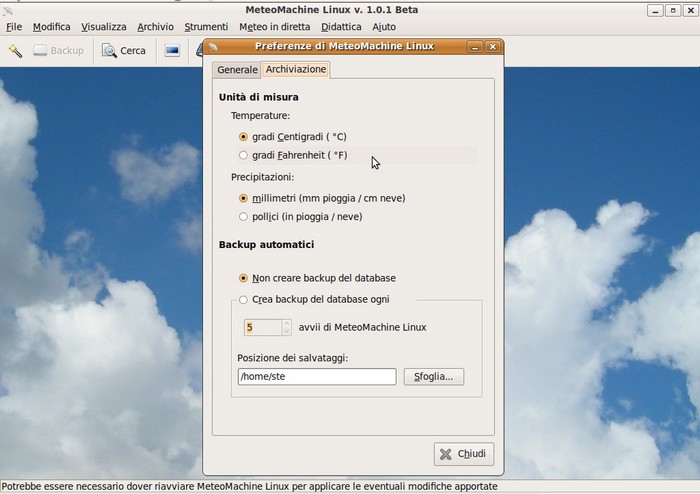
Task: Open the Archivio menu
Action: (155, 27)
